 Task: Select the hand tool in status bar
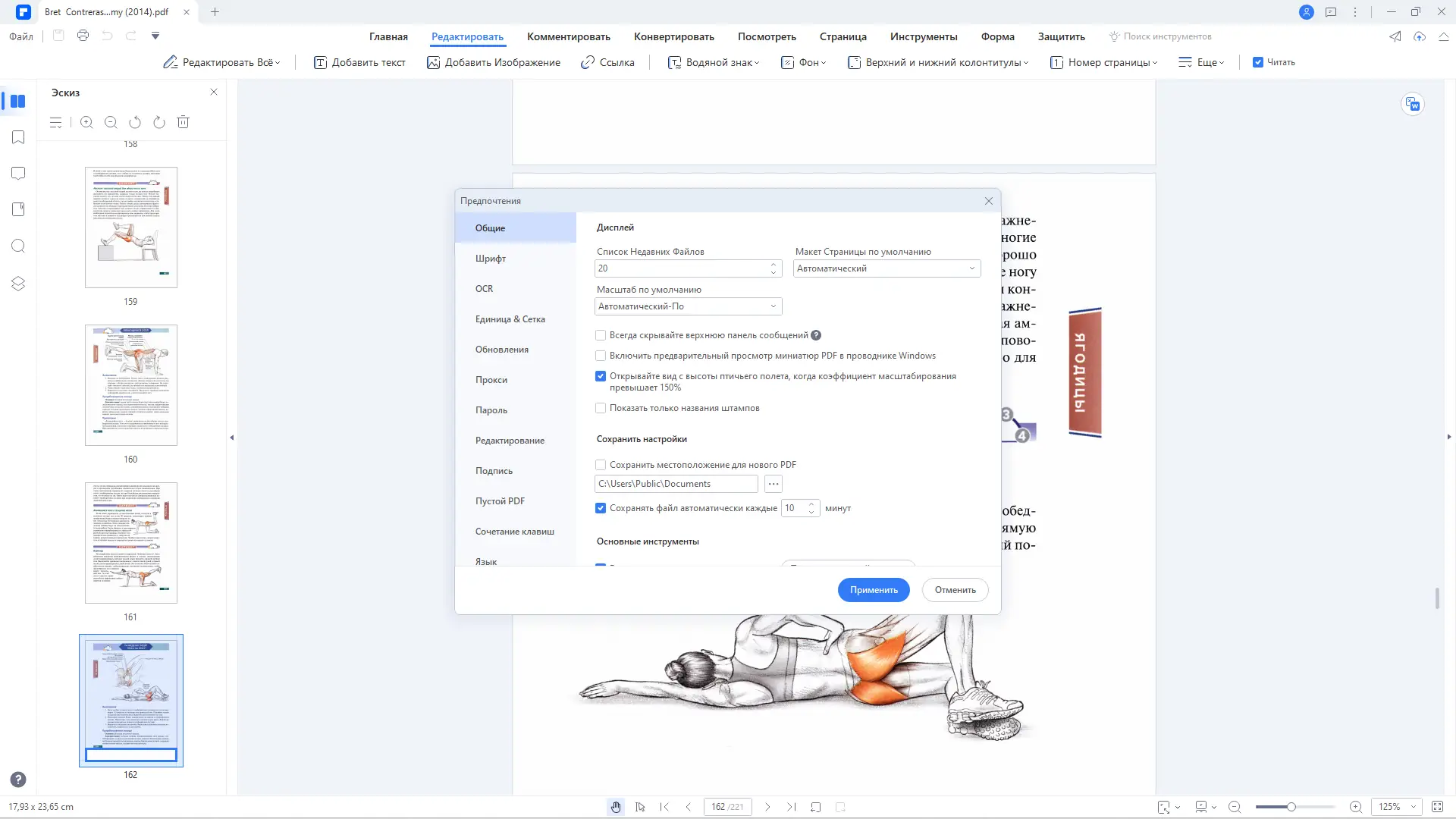tap(616, 807)
